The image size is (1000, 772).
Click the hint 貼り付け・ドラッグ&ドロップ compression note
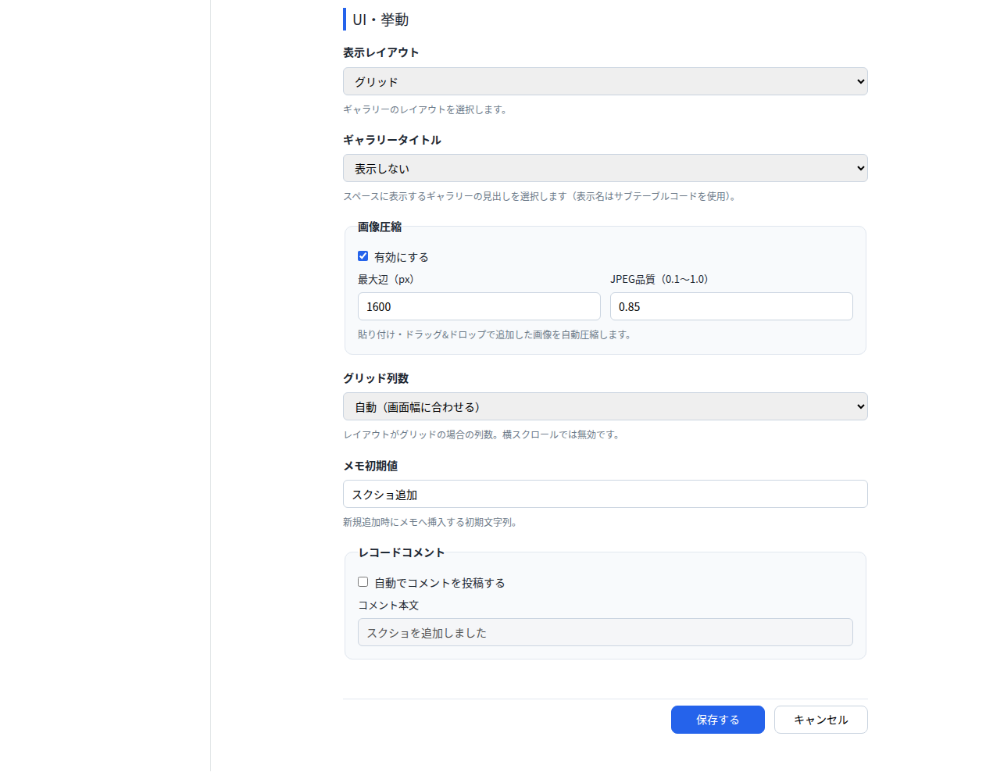click(x=495, y=335)
